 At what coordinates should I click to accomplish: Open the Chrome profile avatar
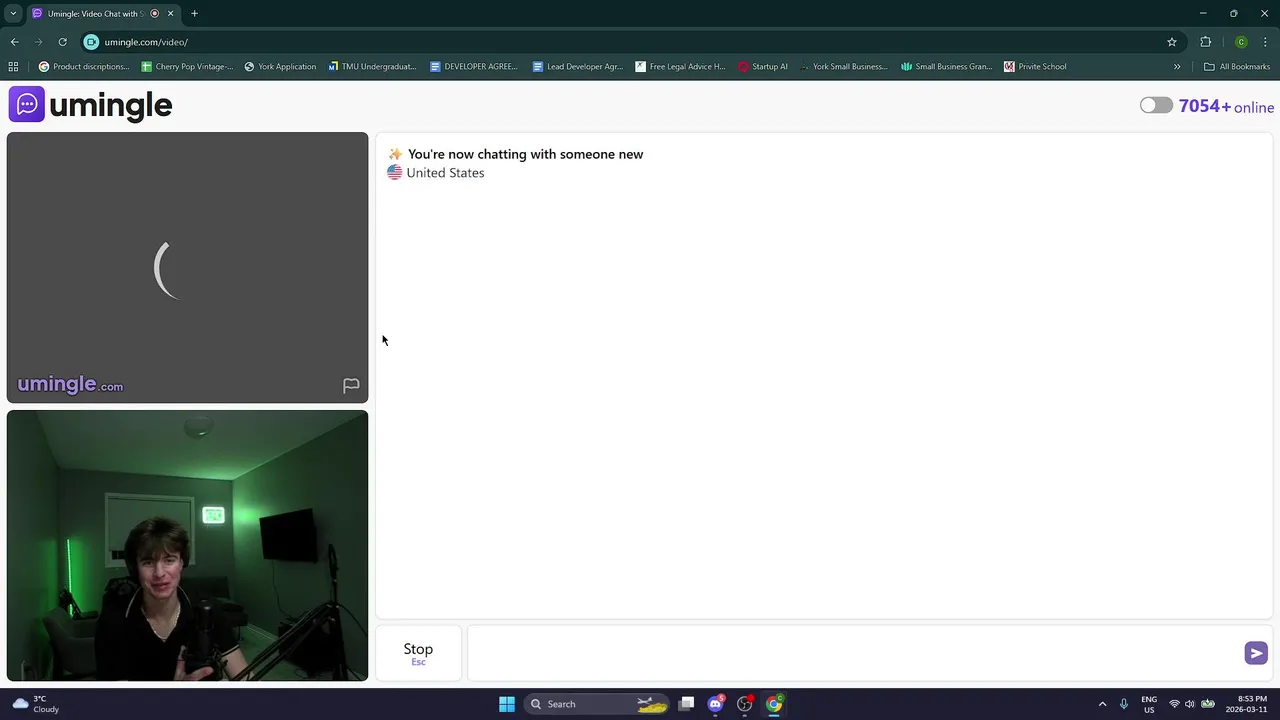[x=1241, y=42]
